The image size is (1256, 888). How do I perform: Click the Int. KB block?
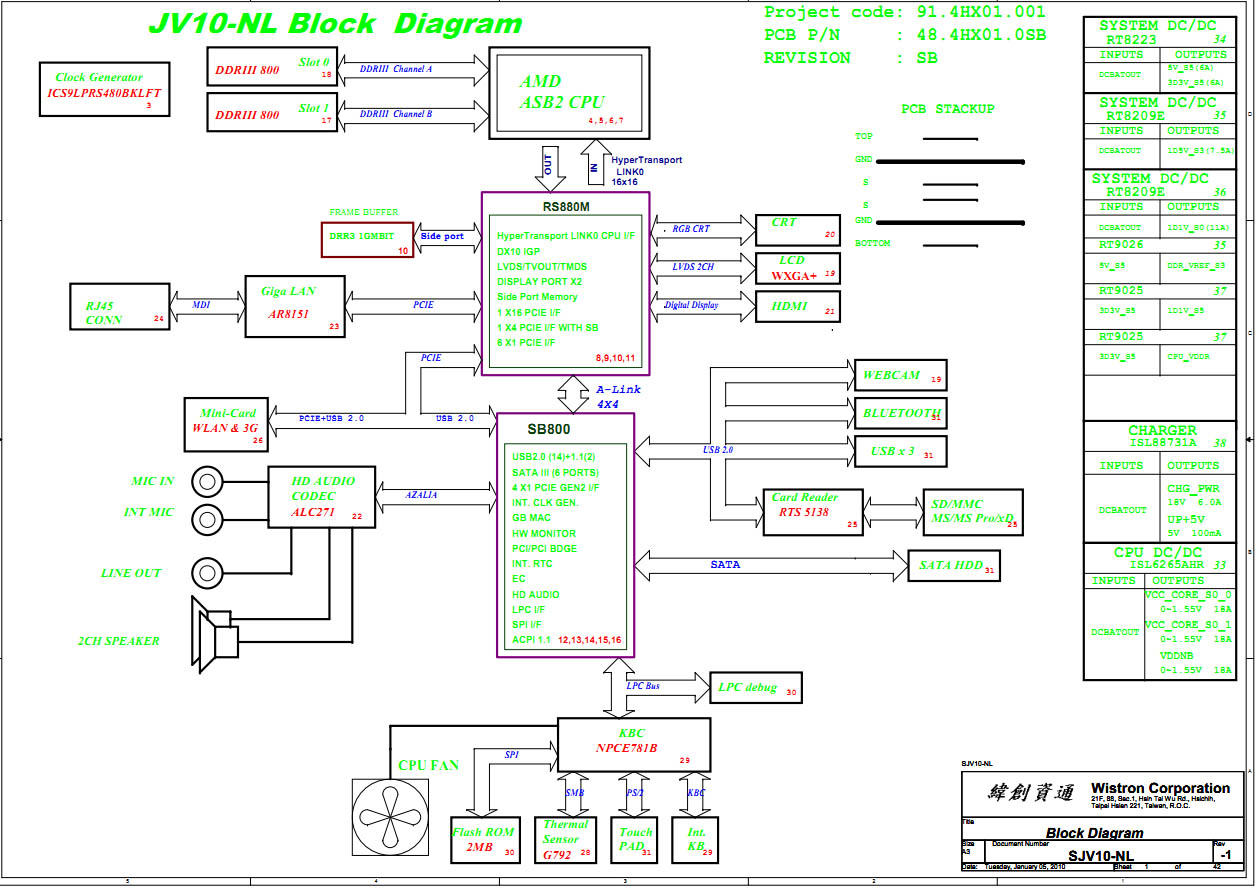[697, 838]
